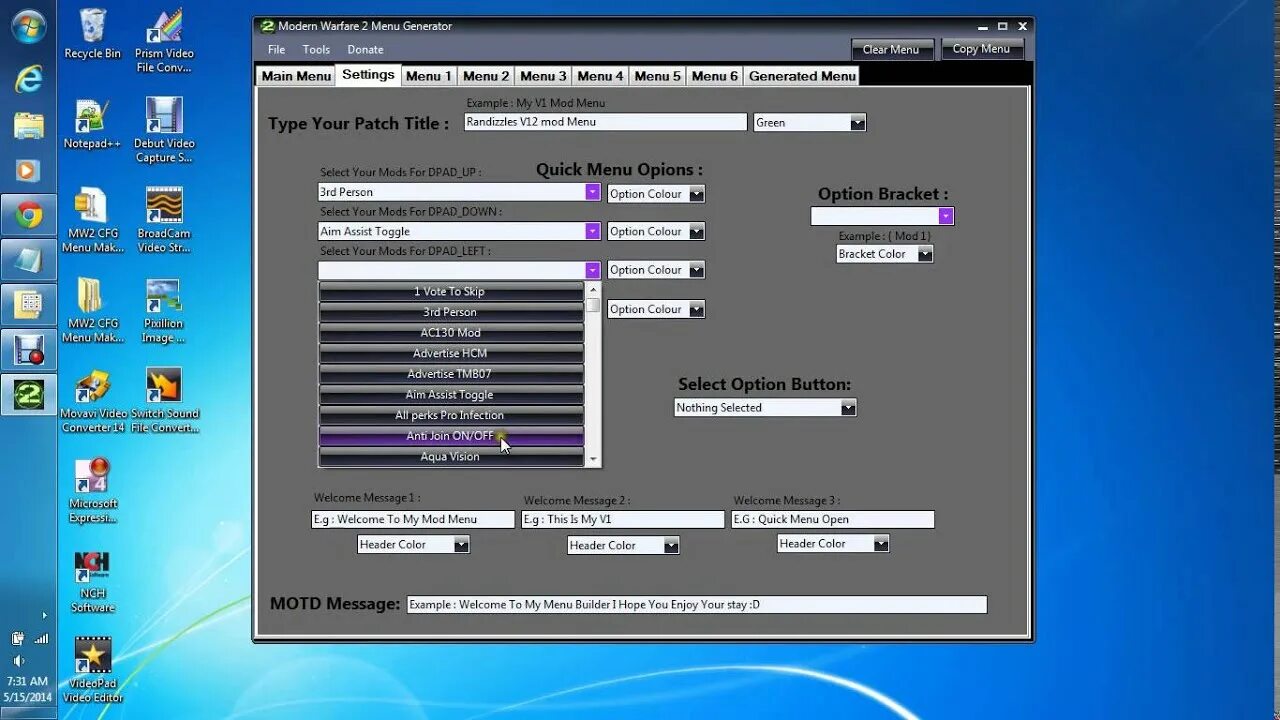This screenshot has height=720, width=1280.
Task: Click the Welcome Message 2 input field
Action: click(x=623, y=520)
